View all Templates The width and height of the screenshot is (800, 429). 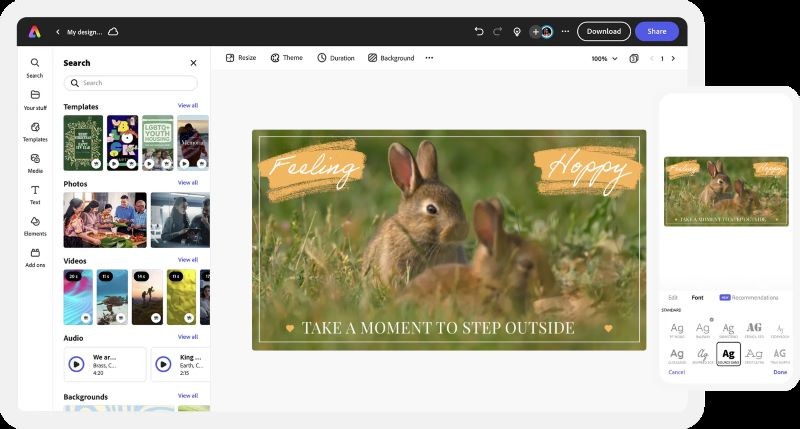pyautogui.click(x=188, y=106)
